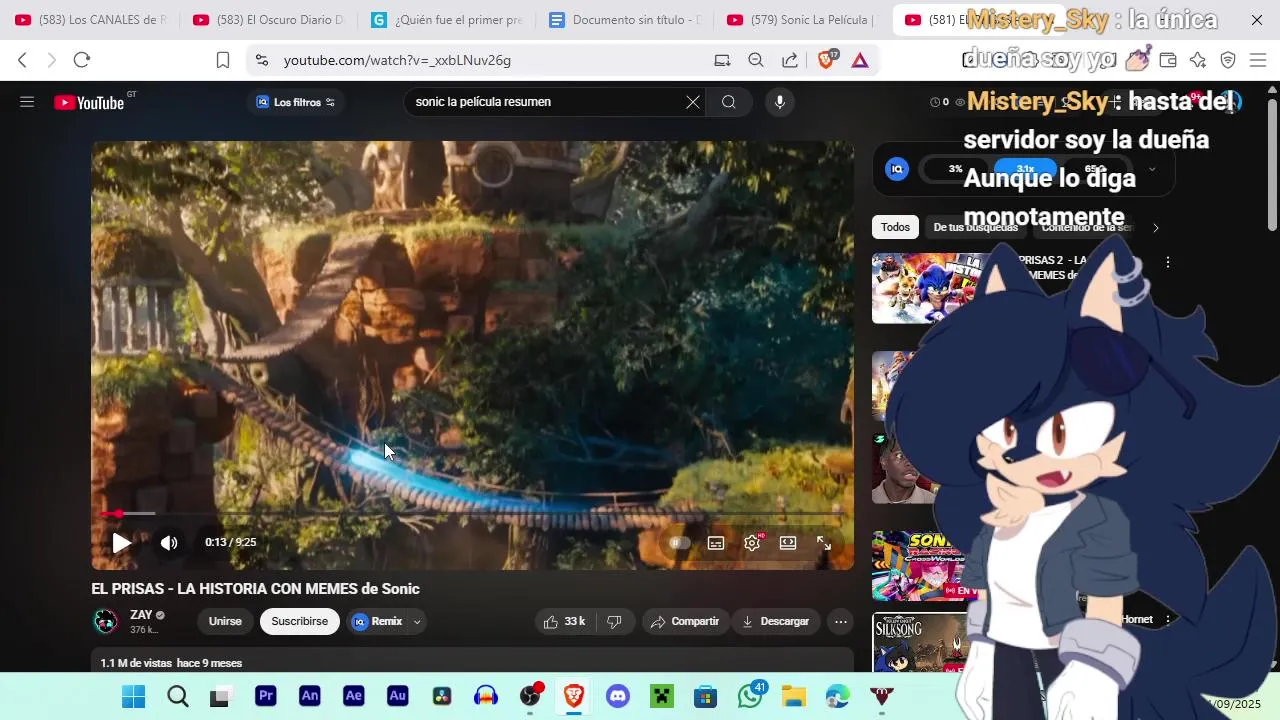Show more filter chips arrow

point(1155,227)
